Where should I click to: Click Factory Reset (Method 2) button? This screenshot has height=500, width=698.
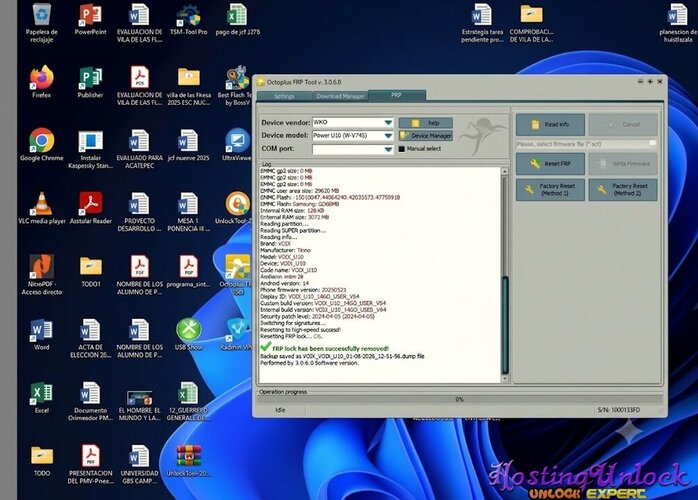coord(623,190)
